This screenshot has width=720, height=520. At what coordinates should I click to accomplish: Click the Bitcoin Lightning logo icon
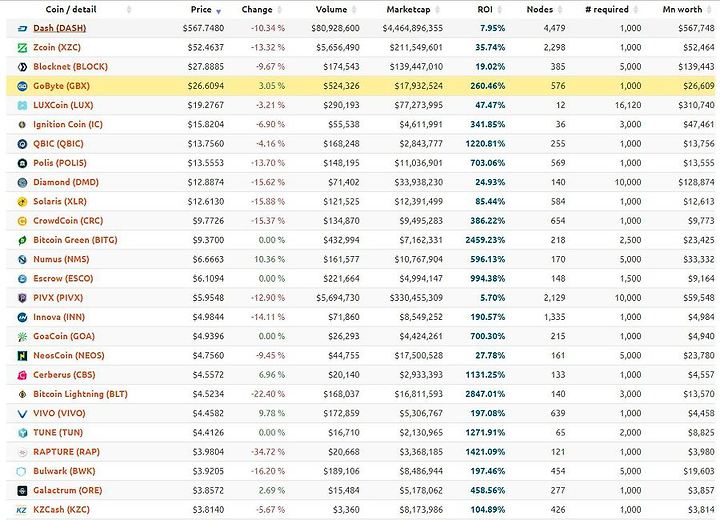pos(22,395)
